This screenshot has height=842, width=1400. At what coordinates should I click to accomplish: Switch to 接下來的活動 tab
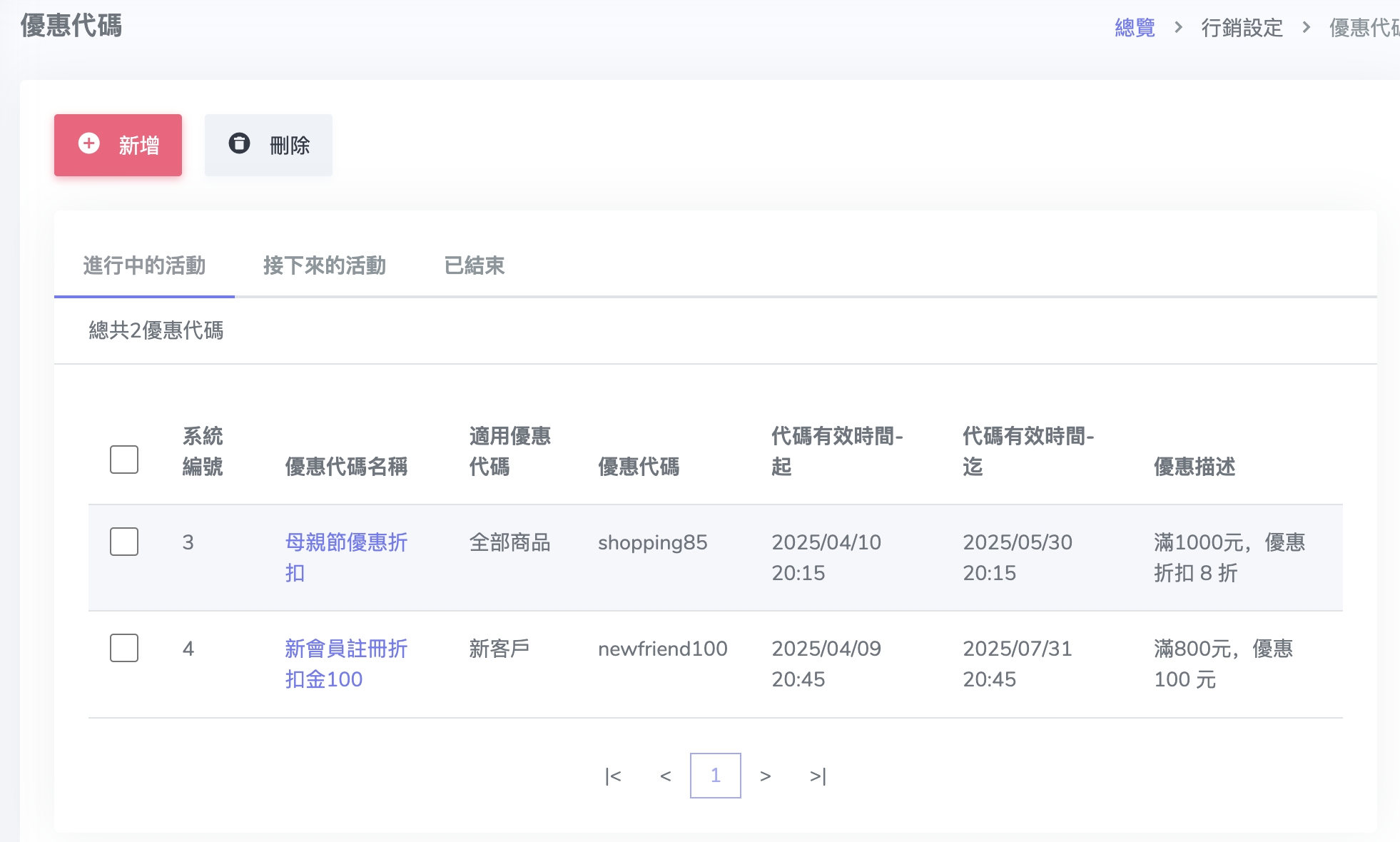coord(324,265)
